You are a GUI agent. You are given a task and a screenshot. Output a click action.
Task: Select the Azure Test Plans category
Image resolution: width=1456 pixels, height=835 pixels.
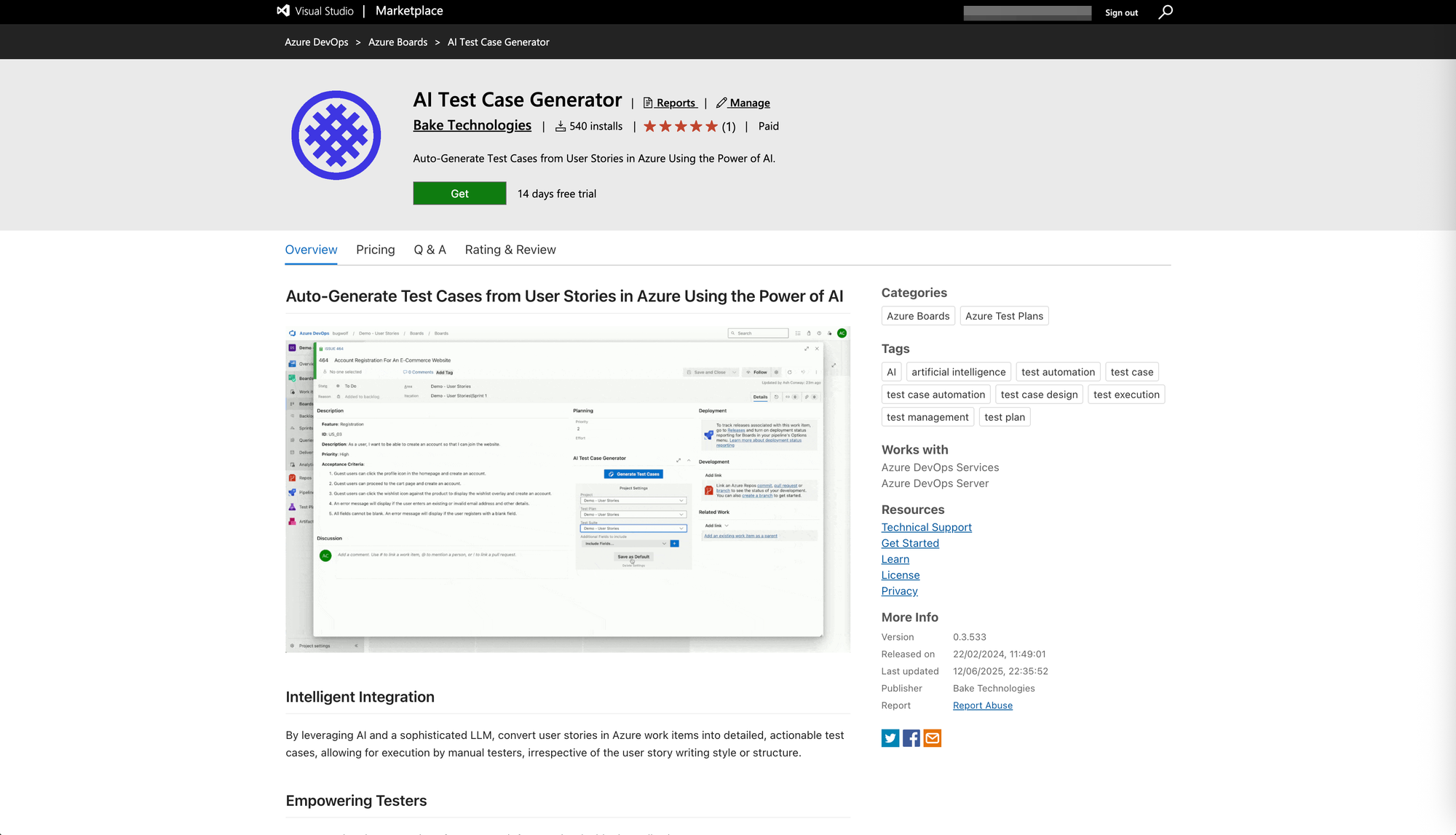click(1004, 316)
